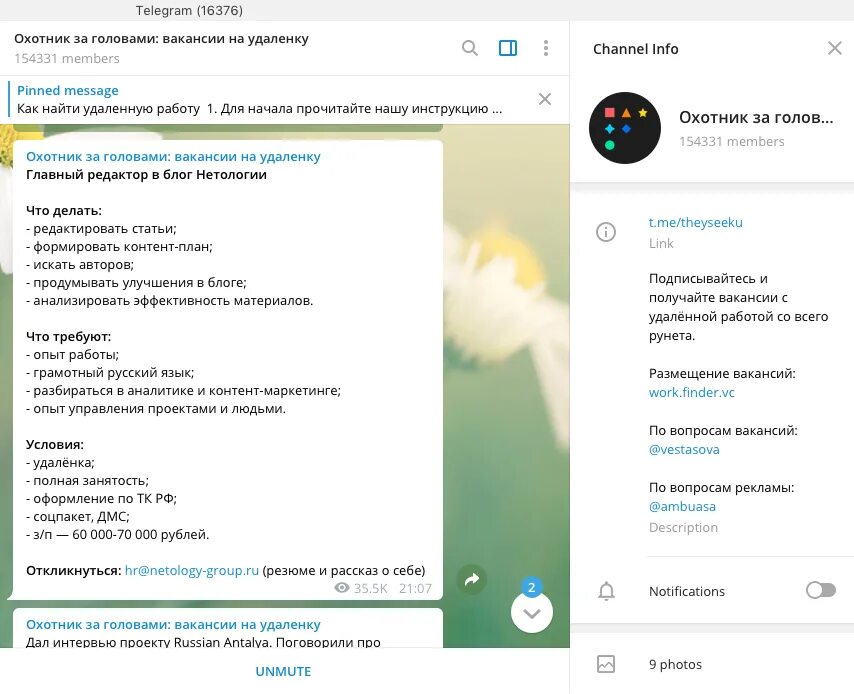Click the 'соцпакет, ДМС;' line
This screenshot has width=854, height=694.
[x=78, y=517]
